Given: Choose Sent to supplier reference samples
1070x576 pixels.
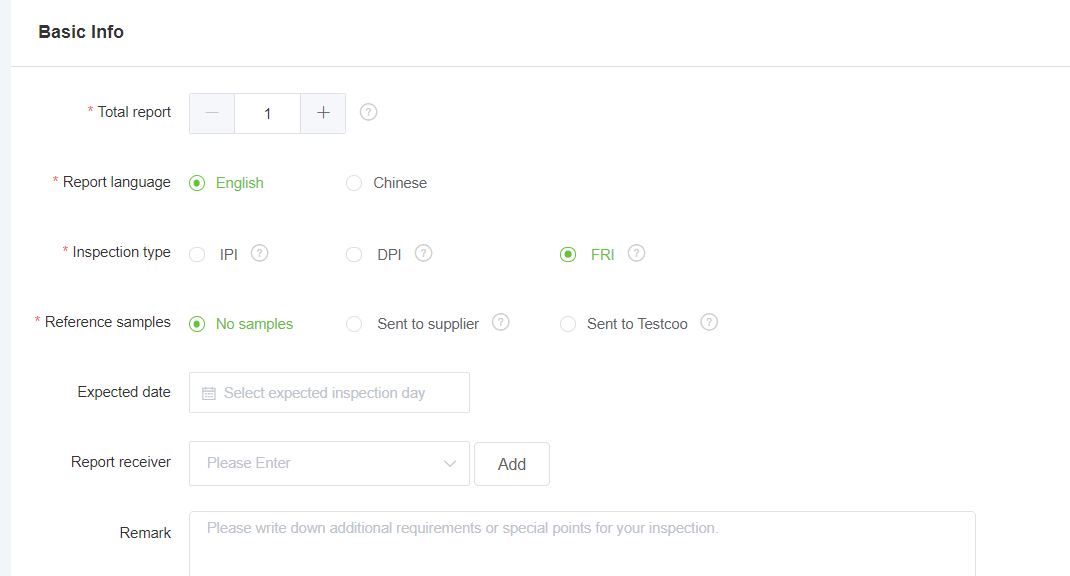Looking at the screenshot, I should [x=354, y=323].
